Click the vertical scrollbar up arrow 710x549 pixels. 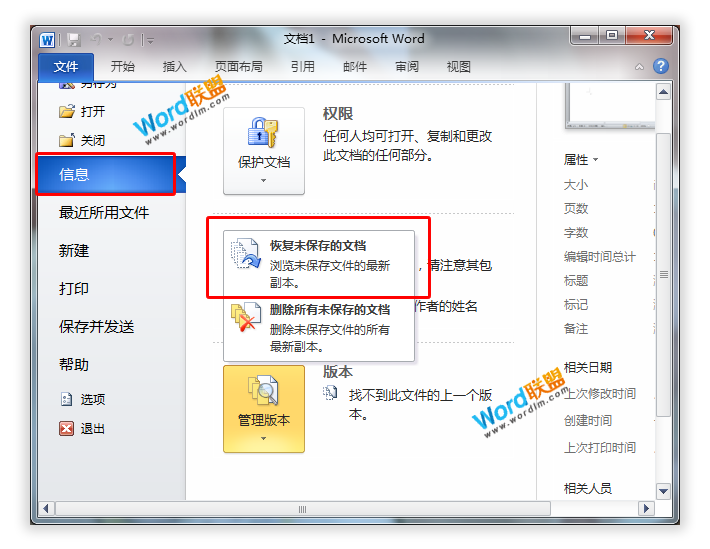pos(663,92)
